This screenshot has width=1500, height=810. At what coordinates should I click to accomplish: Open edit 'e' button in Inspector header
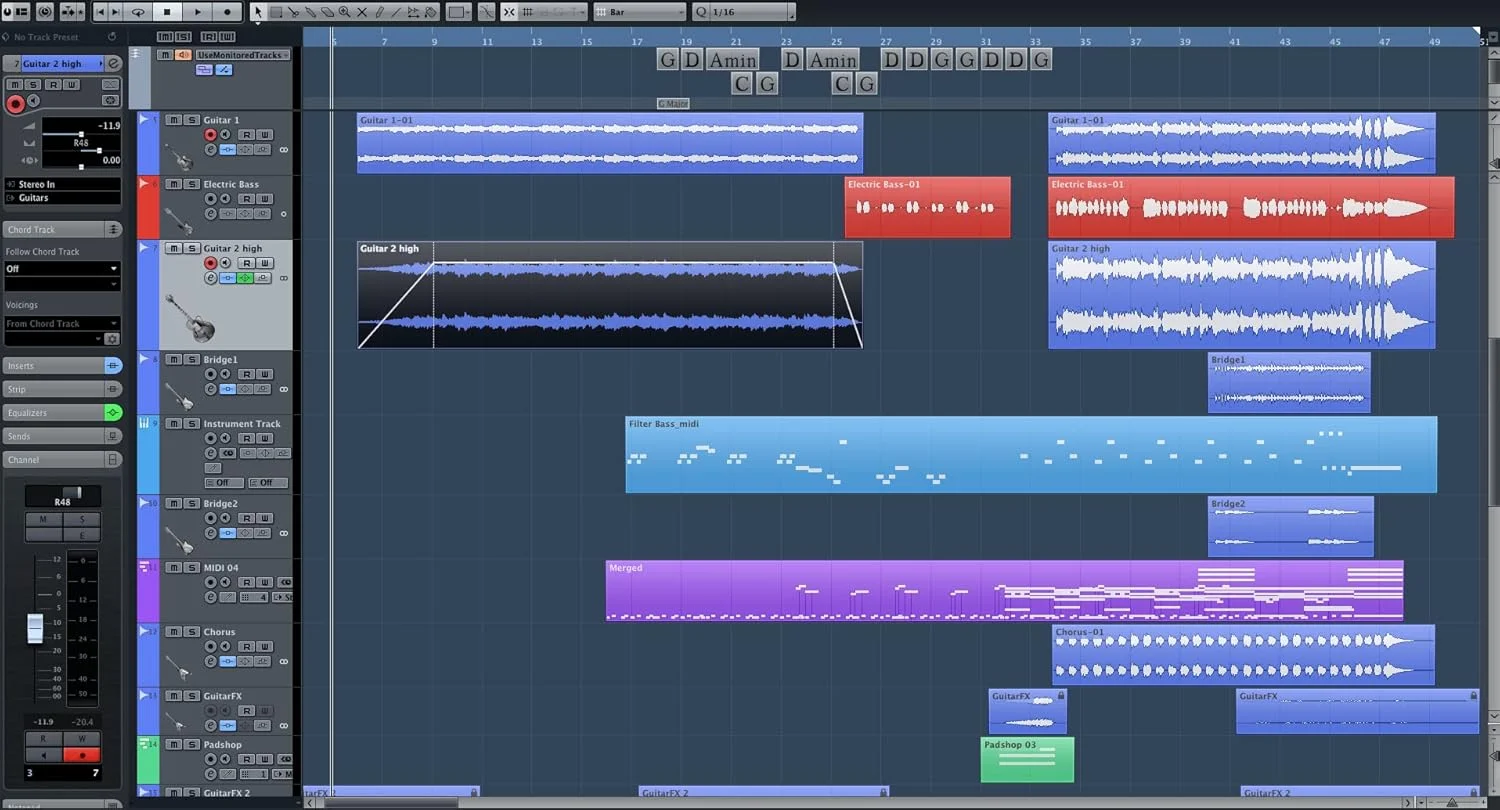coord(114,64)
